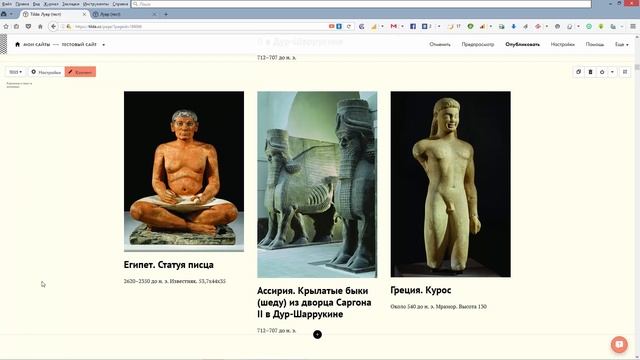Image resolution: width=640 pixels, height=360 pixels.
Task: Click the browser back arrow button
Action: tap(53, 27)
